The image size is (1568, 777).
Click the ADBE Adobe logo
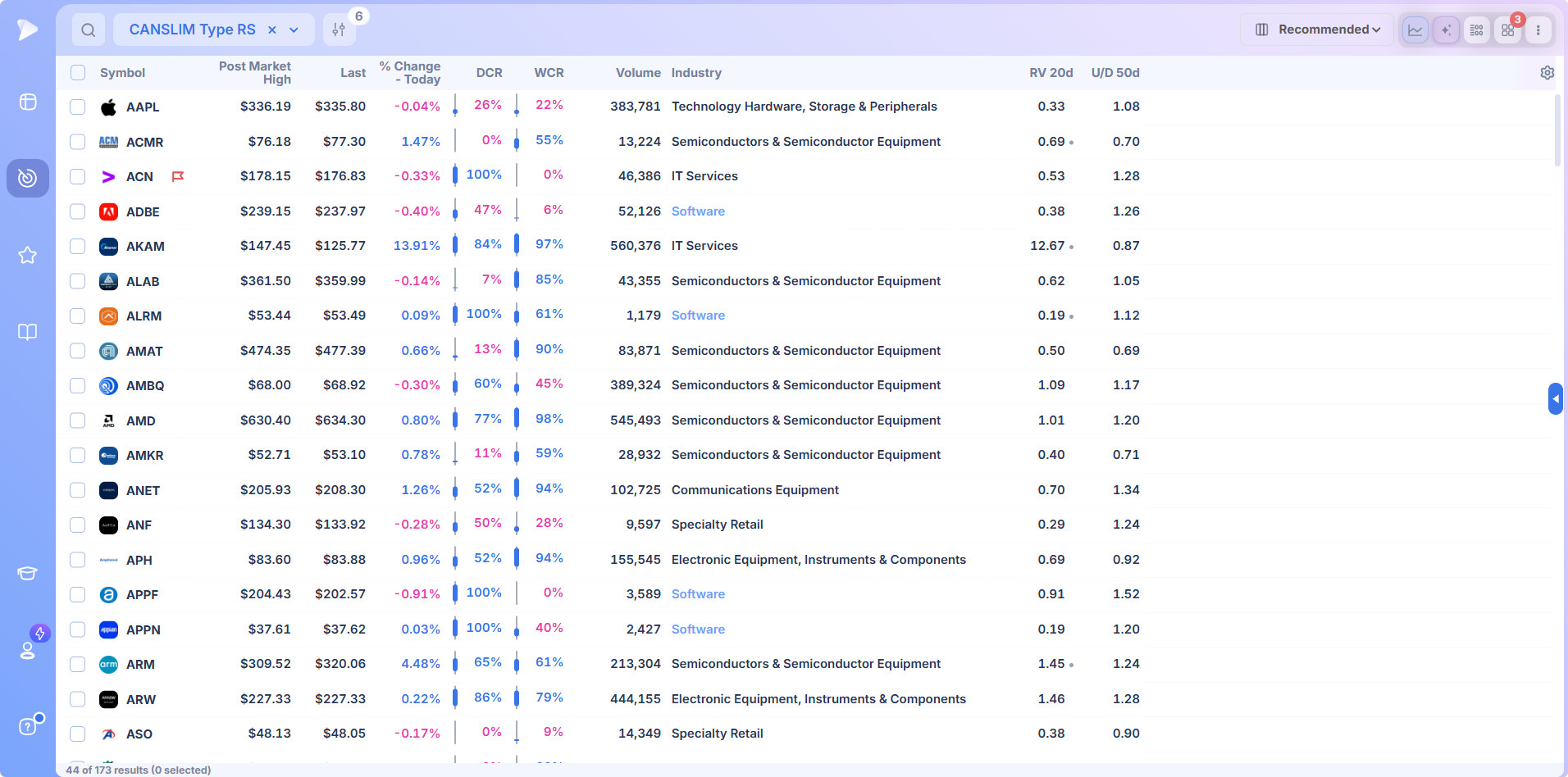click(108, 211)
